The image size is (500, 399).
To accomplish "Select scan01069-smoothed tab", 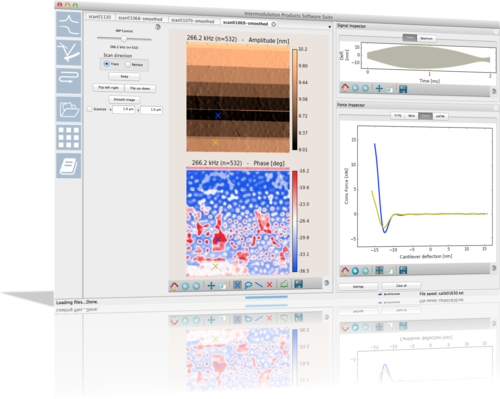I will point(245,23).
